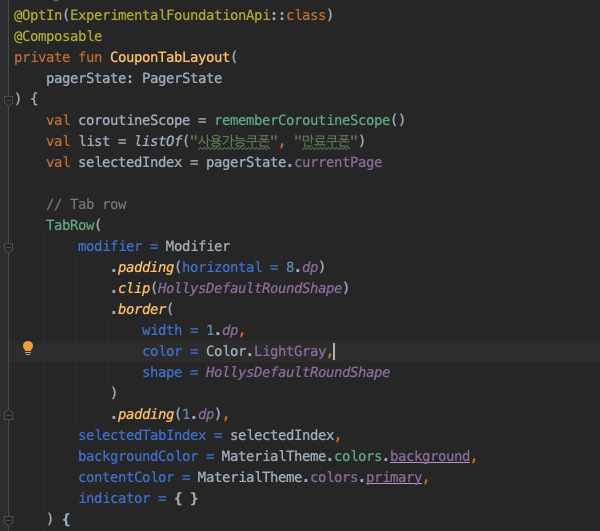
Task: Click the selectedTabIndex parameter name
Action: (x=142, y=435)
